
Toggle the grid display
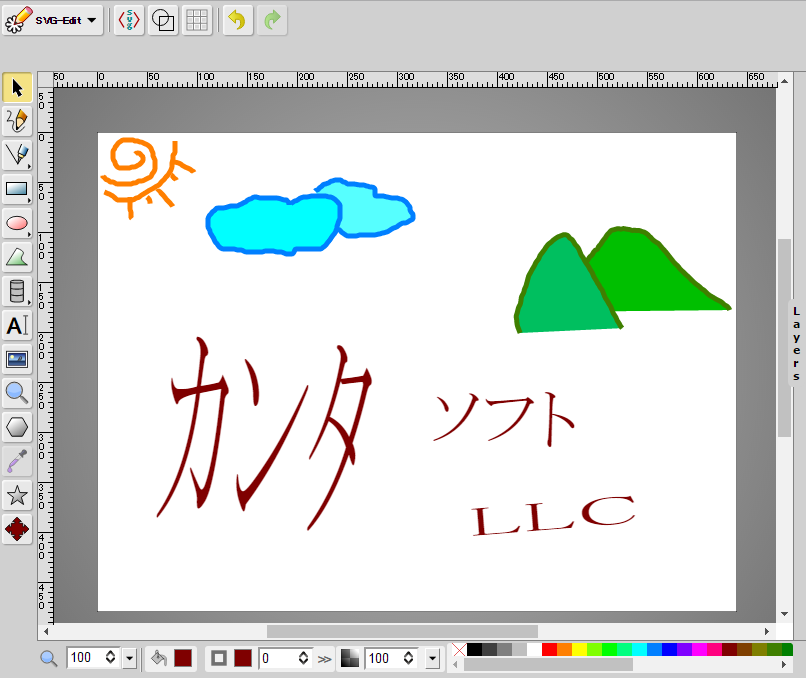[x=197, y=20]
